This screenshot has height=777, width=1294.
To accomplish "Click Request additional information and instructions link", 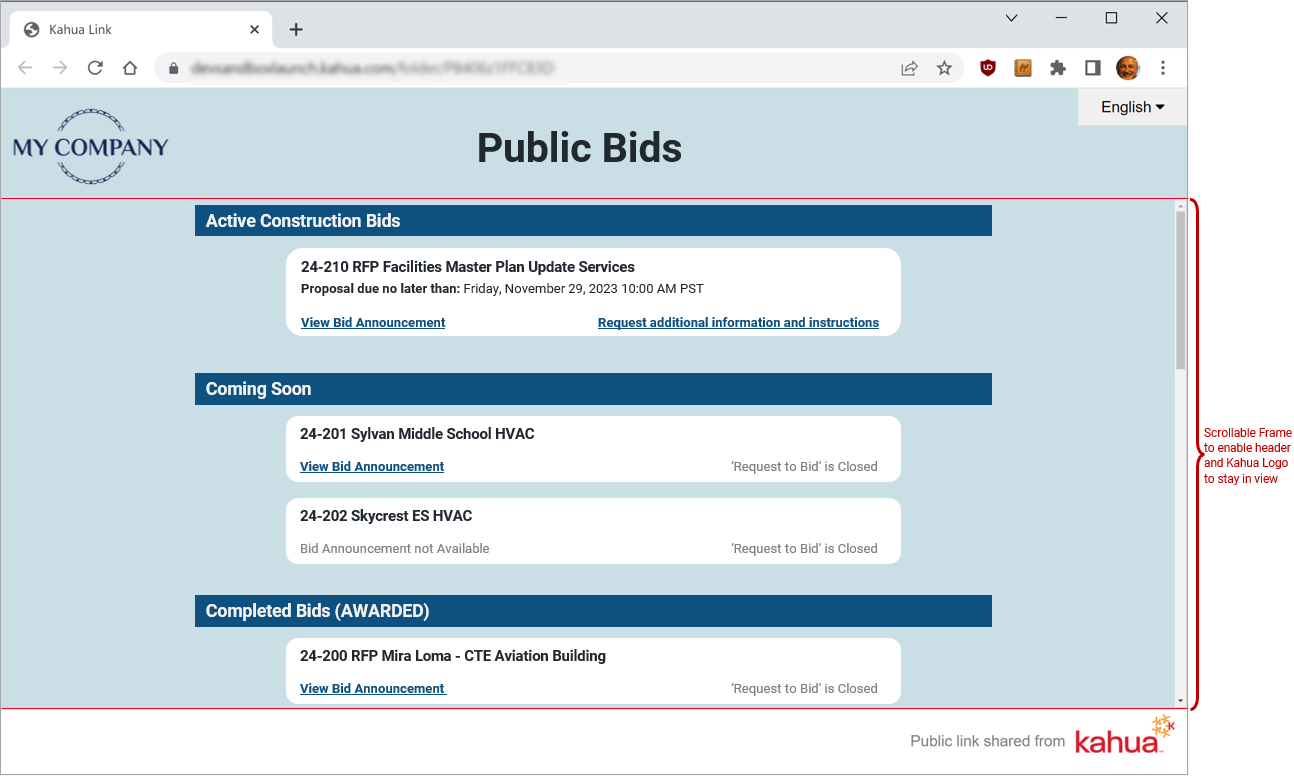I will tap(738, 323).
